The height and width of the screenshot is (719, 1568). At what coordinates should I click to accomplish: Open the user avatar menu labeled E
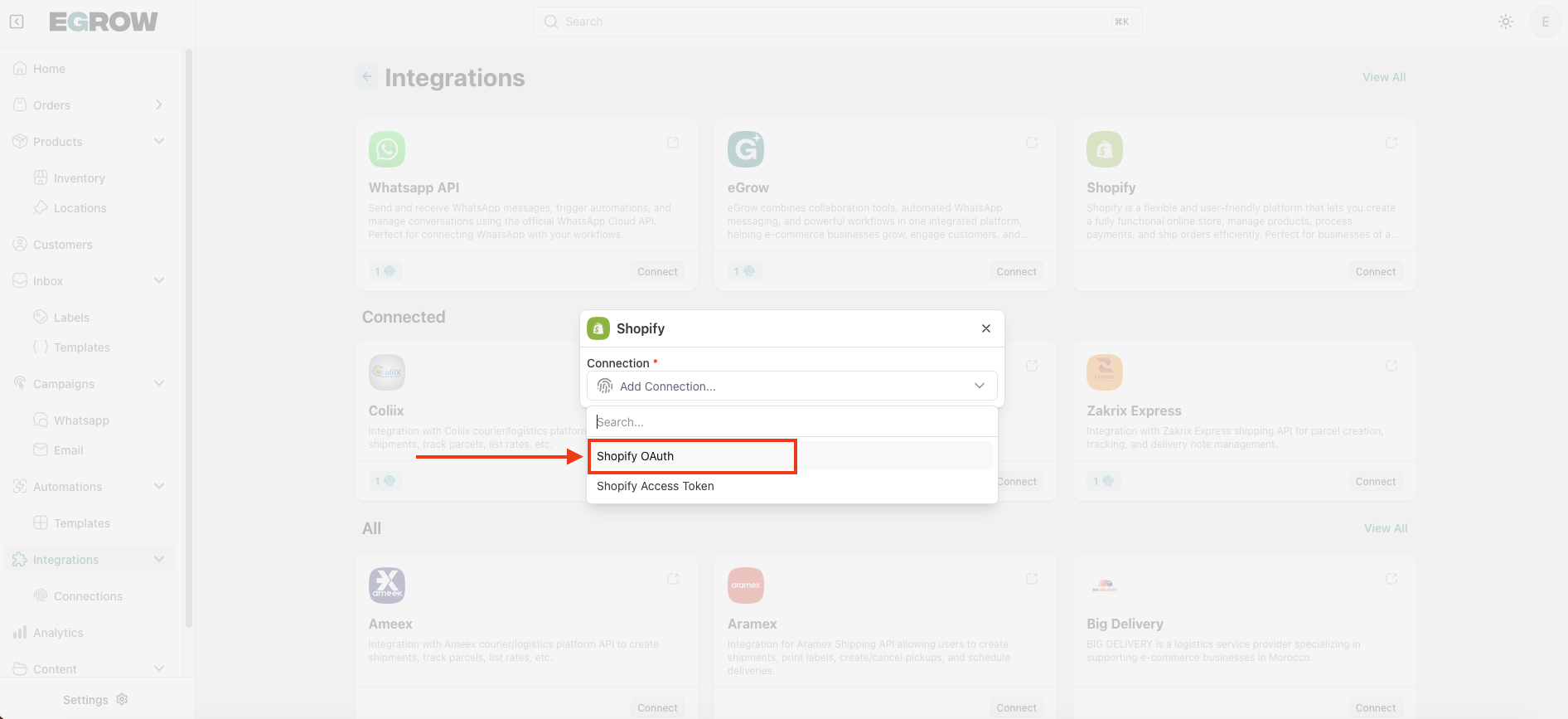[x=1545, y=22]
